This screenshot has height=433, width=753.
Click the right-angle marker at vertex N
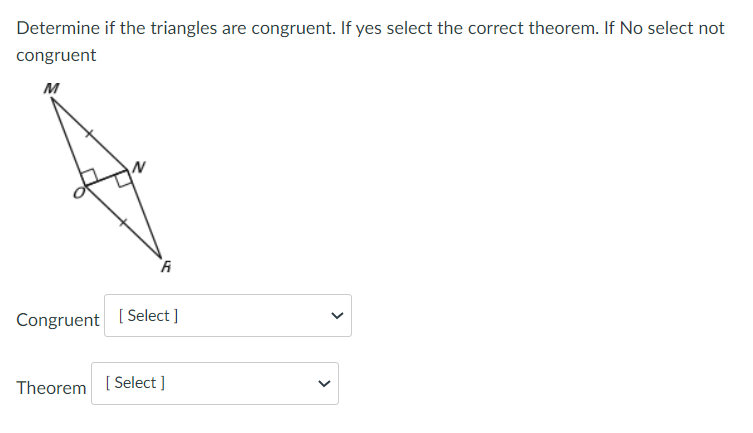[124, 179]
